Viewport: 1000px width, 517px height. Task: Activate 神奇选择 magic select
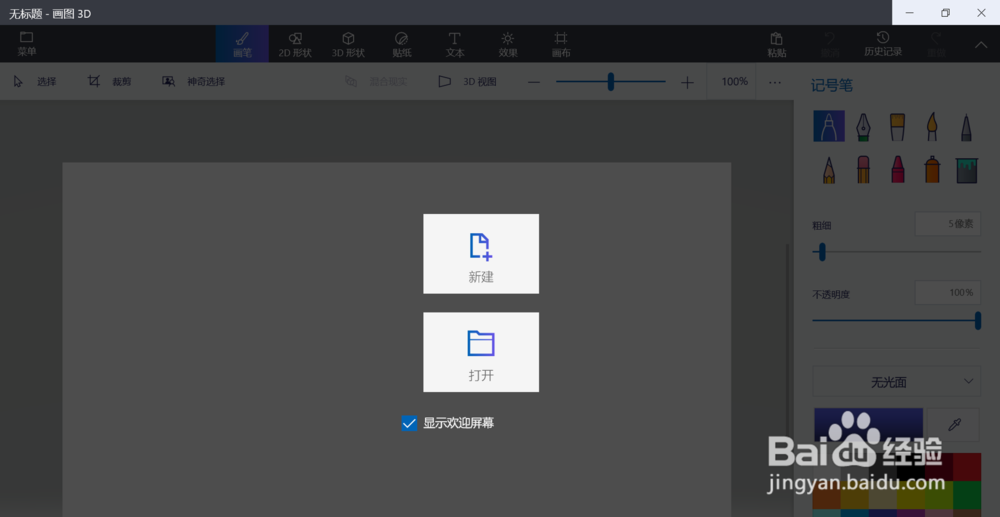193,82
